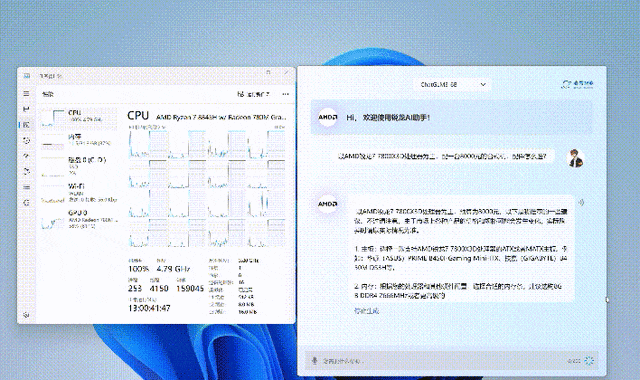Select the Performance page icon in Task Manager

pyautogui.click(x=26, y=124)
